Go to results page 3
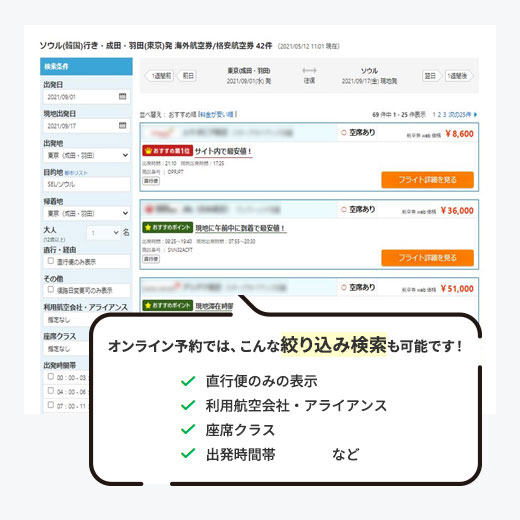 444,114
